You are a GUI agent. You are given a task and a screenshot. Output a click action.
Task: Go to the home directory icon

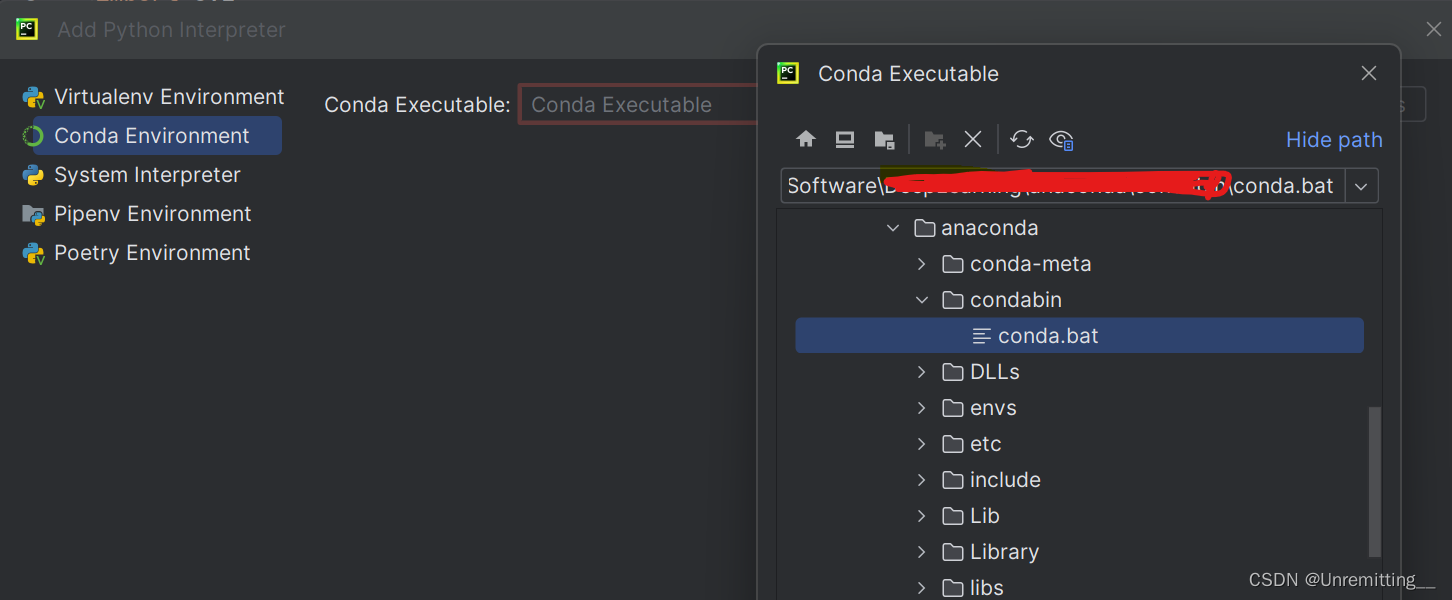click(806, 140)
